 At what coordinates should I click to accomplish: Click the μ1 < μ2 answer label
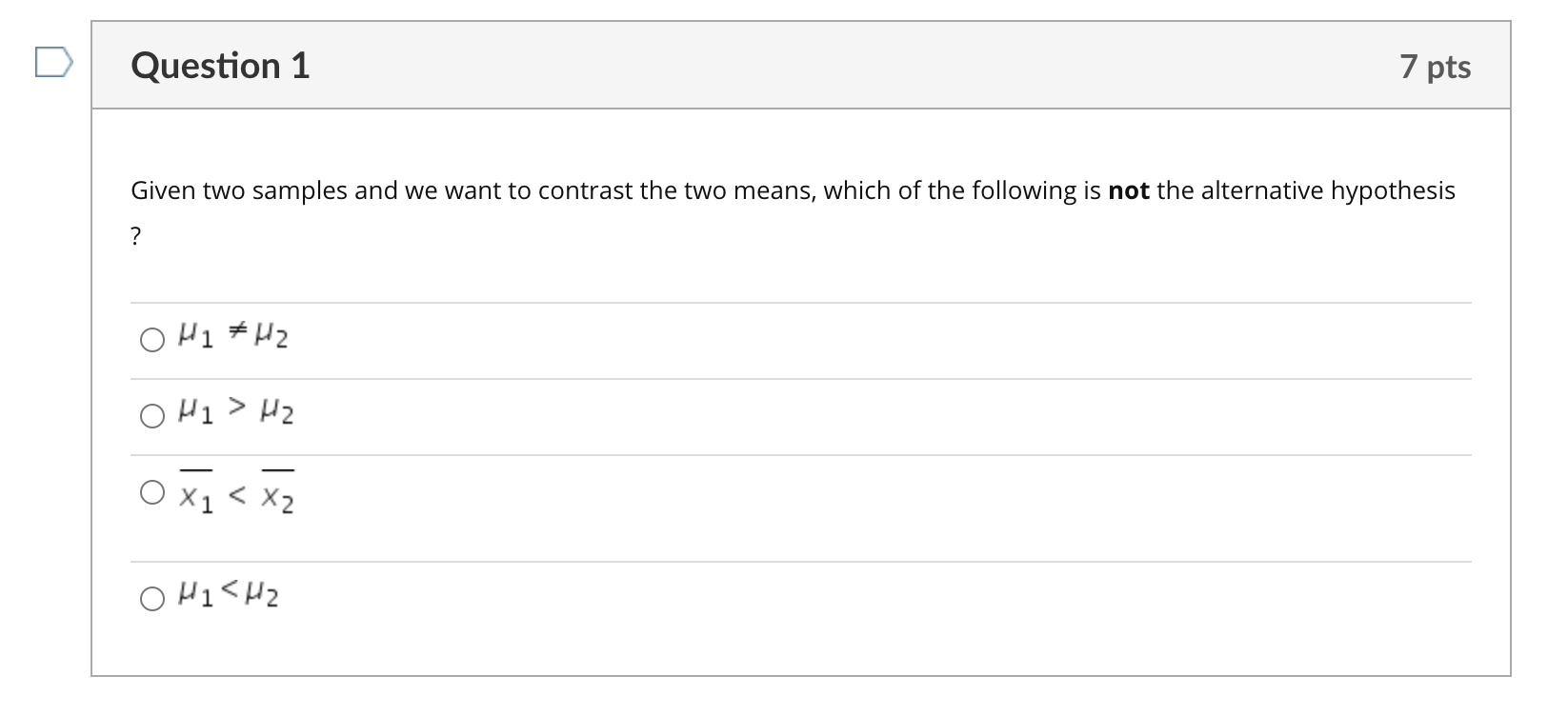229,596
